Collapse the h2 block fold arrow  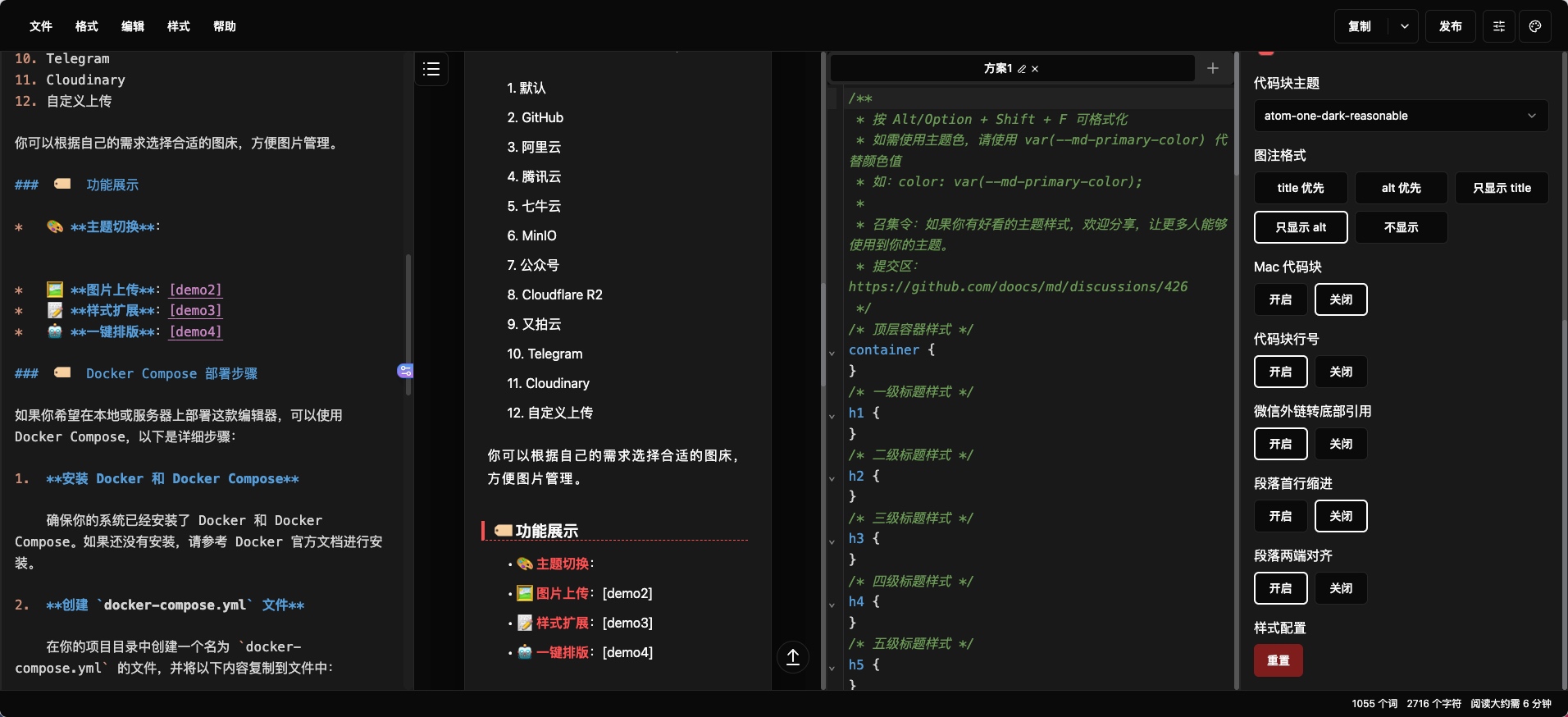click(832, 478)
